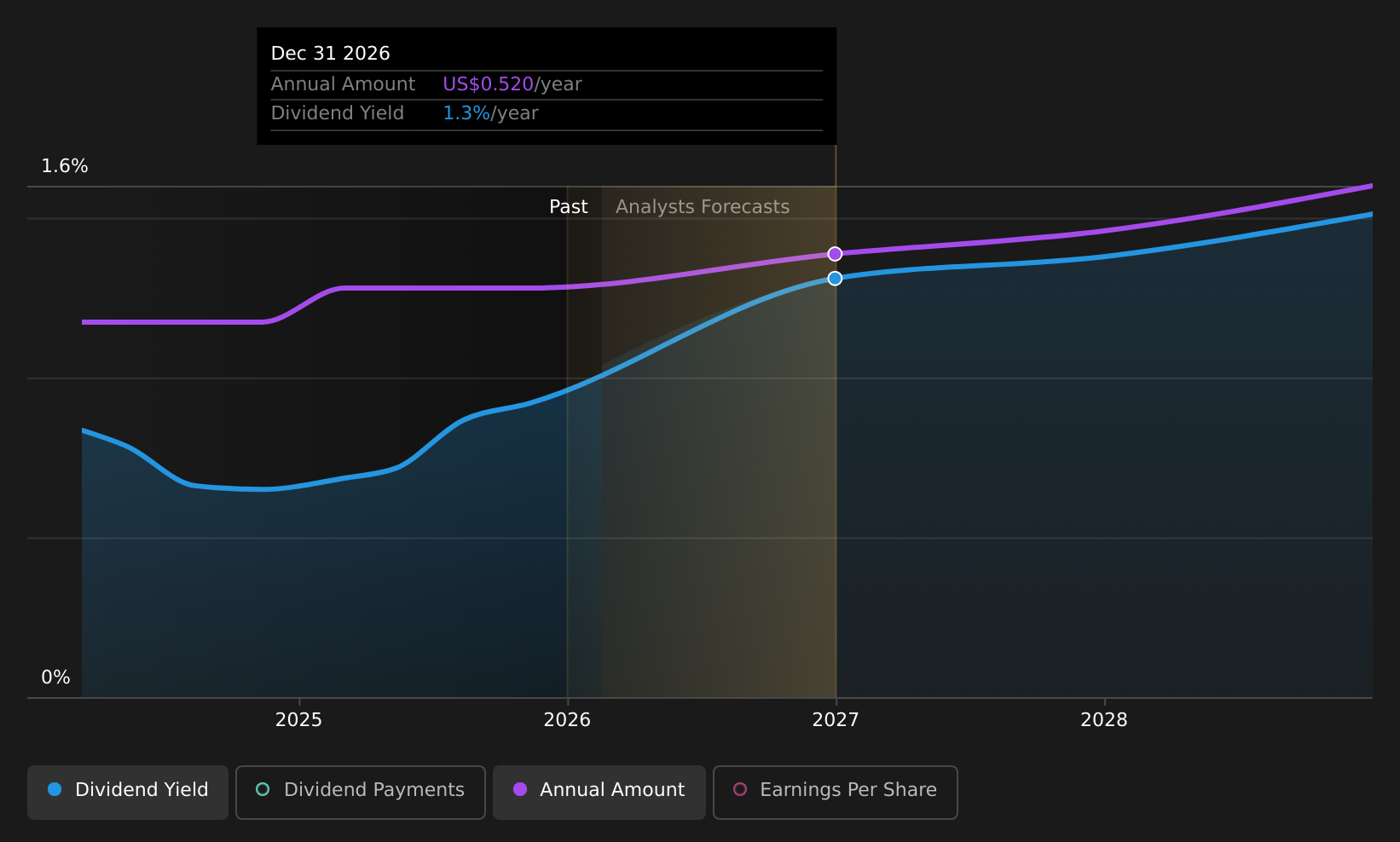Click the pink Earnings Per Share circle
Screen dimensions: 1400x842
[x=740, y=789]
